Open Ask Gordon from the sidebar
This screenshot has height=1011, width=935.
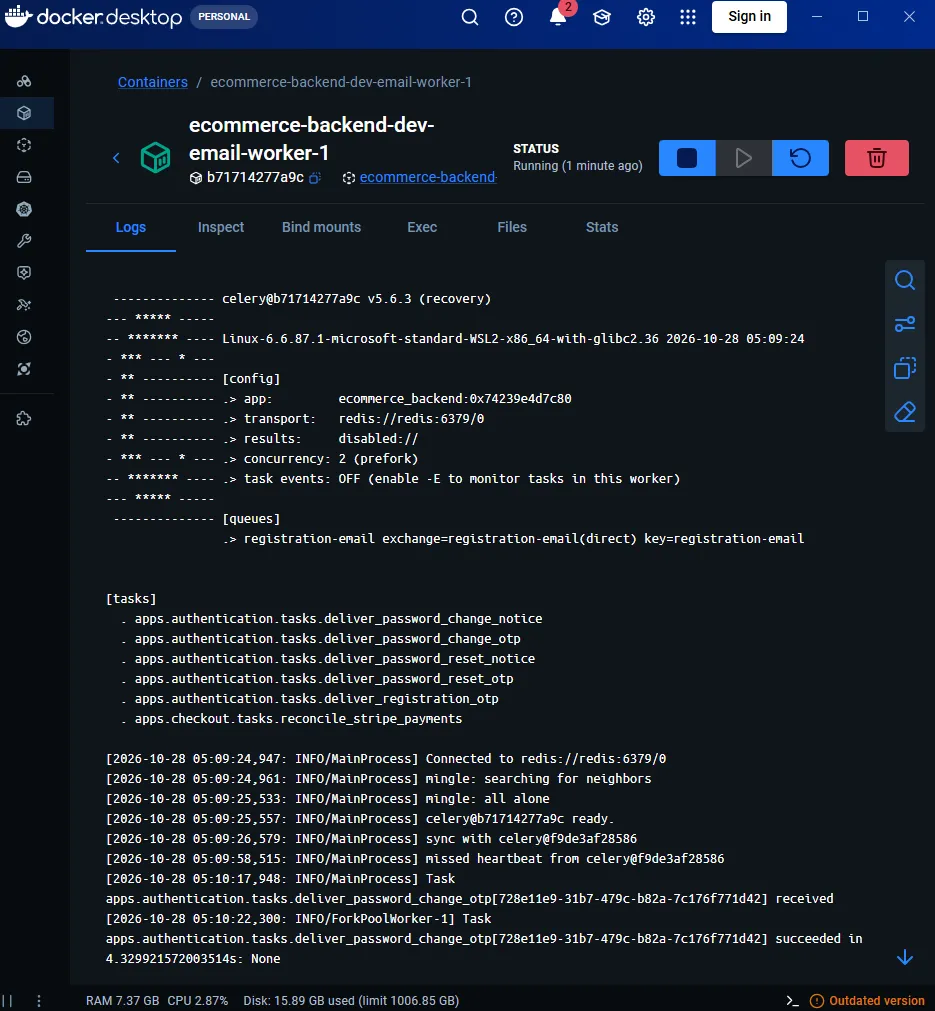tap(24, 81)
